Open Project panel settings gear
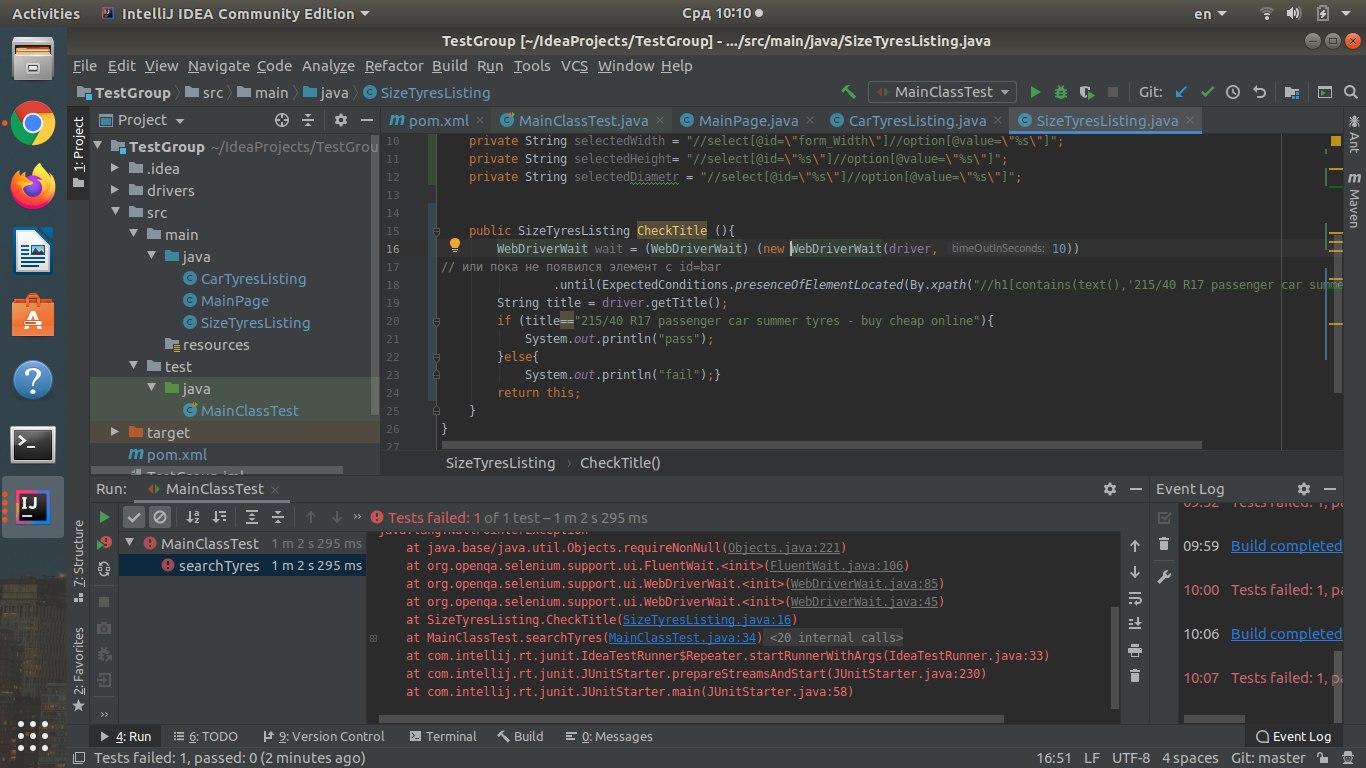 point(340,120)
